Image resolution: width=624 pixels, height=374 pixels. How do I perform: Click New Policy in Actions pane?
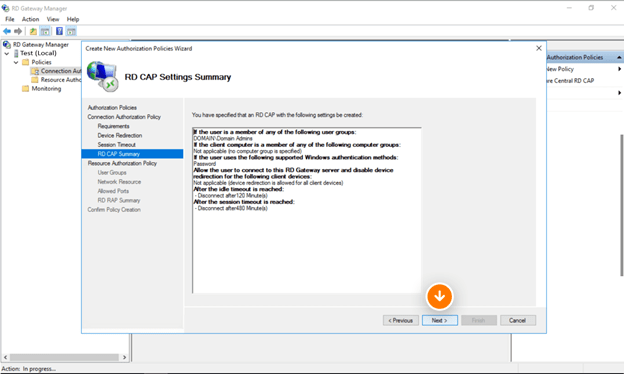[560, 69]
